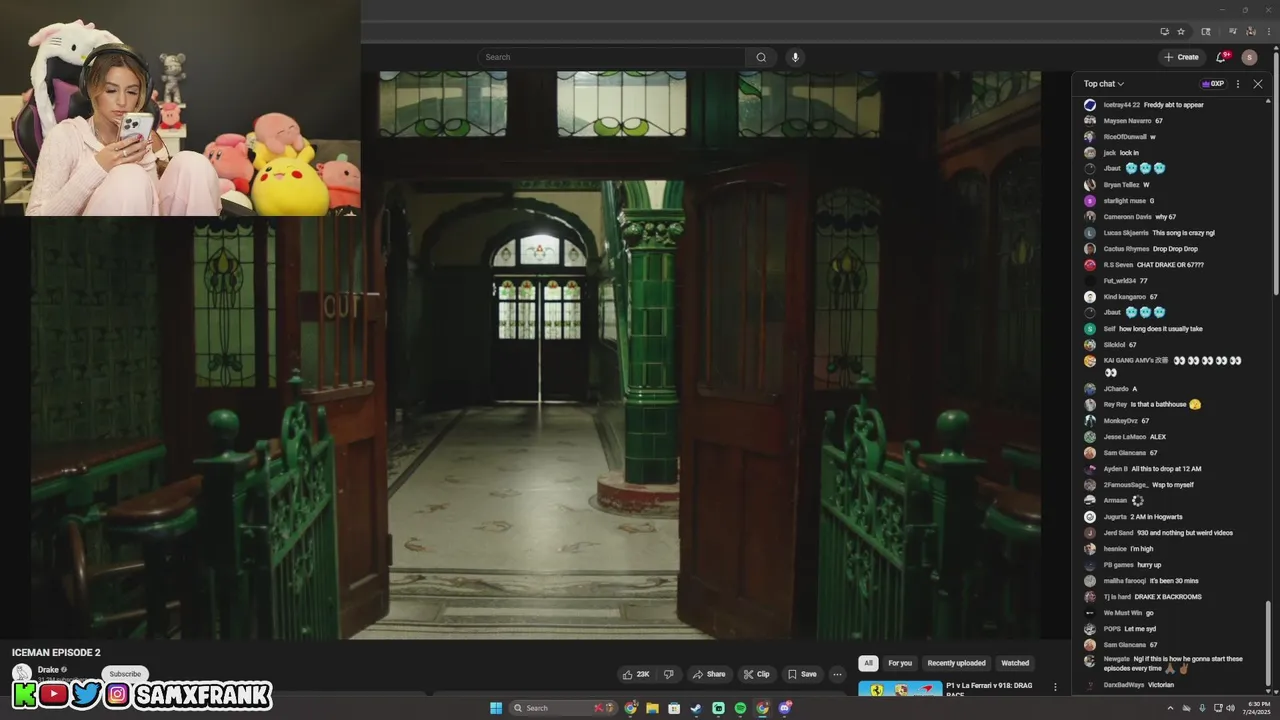Open P1 v La Ferrari drag race thumbnail
The height and width of the screenshot is (720, 1280).
tap(900, 688)
